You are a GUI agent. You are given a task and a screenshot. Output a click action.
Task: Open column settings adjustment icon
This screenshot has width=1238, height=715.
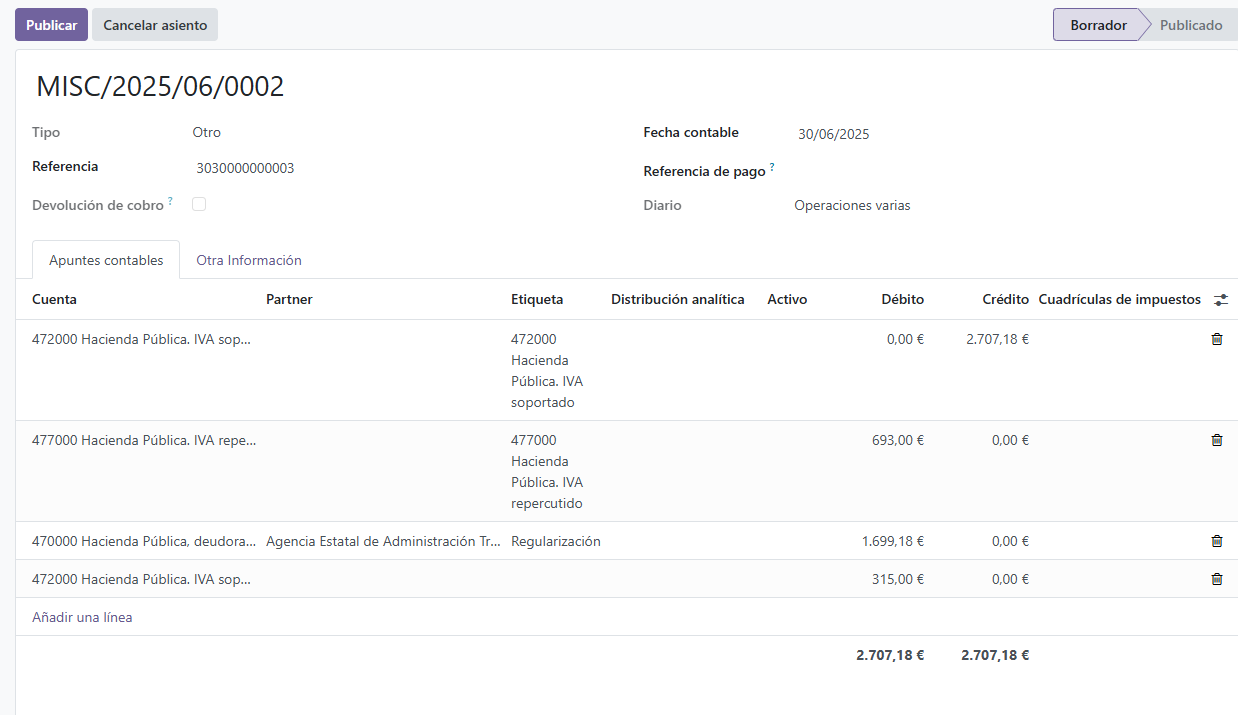tap(1220, 300)
